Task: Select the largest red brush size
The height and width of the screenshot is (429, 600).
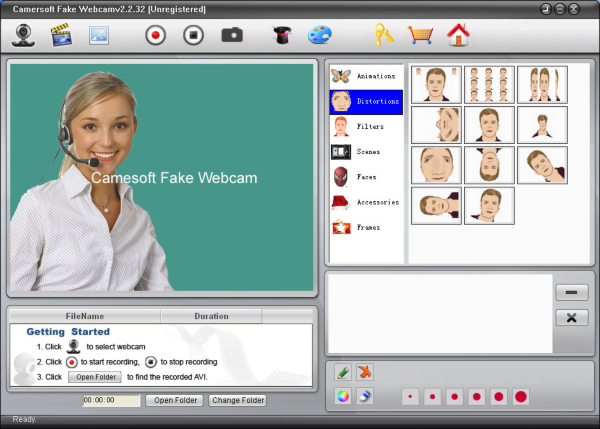Action: tap(521, 397)
